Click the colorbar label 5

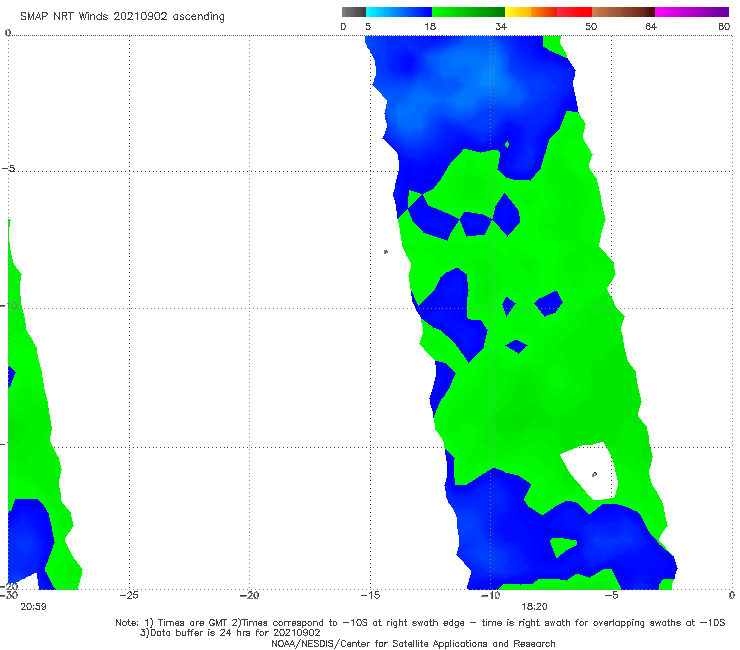[368, 27]
